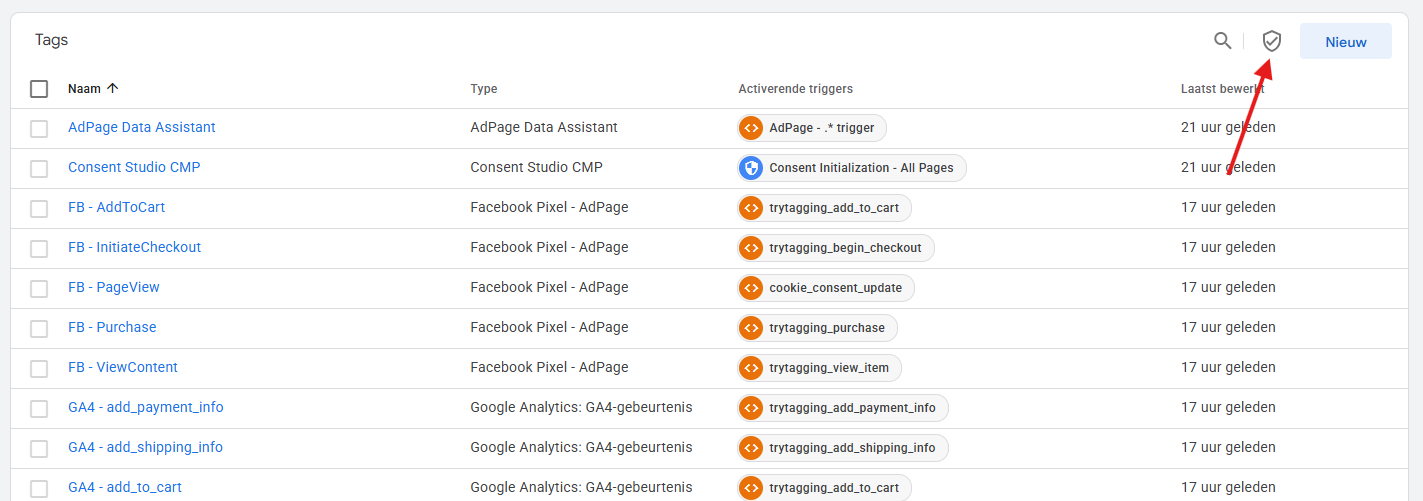Open the GA4 - add_to_cart tag link
This screenshot has width=1423, height=501.
(125, 488)
